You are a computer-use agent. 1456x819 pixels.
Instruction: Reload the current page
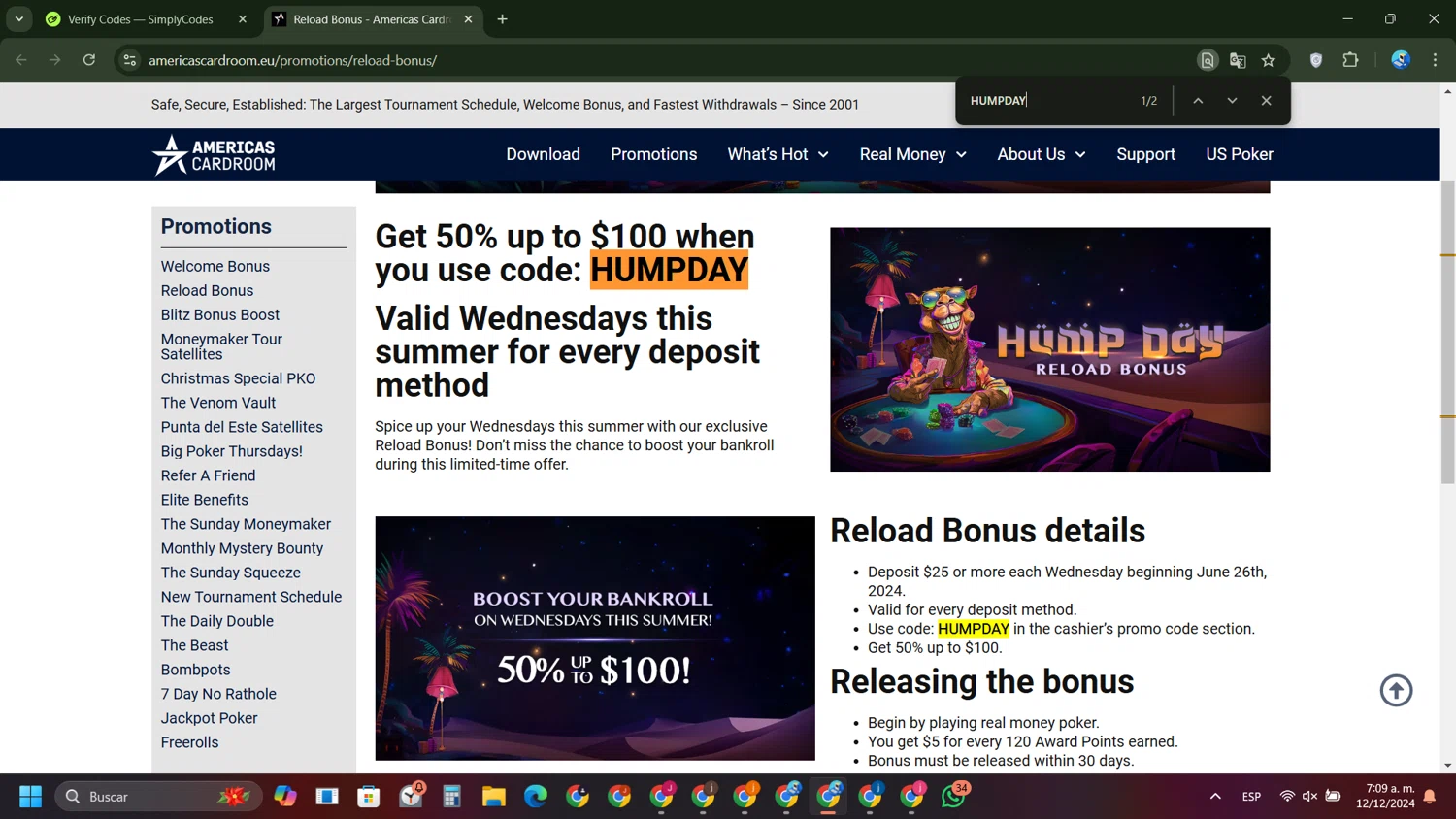point(89,60)
